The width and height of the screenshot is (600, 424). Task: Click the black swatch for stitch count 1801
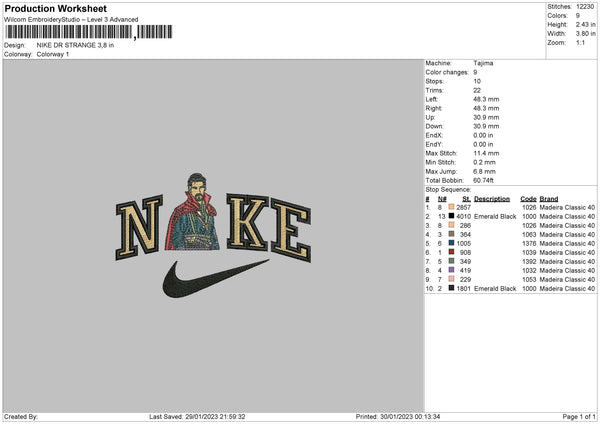pyautogui.click(x=452, y=288)
